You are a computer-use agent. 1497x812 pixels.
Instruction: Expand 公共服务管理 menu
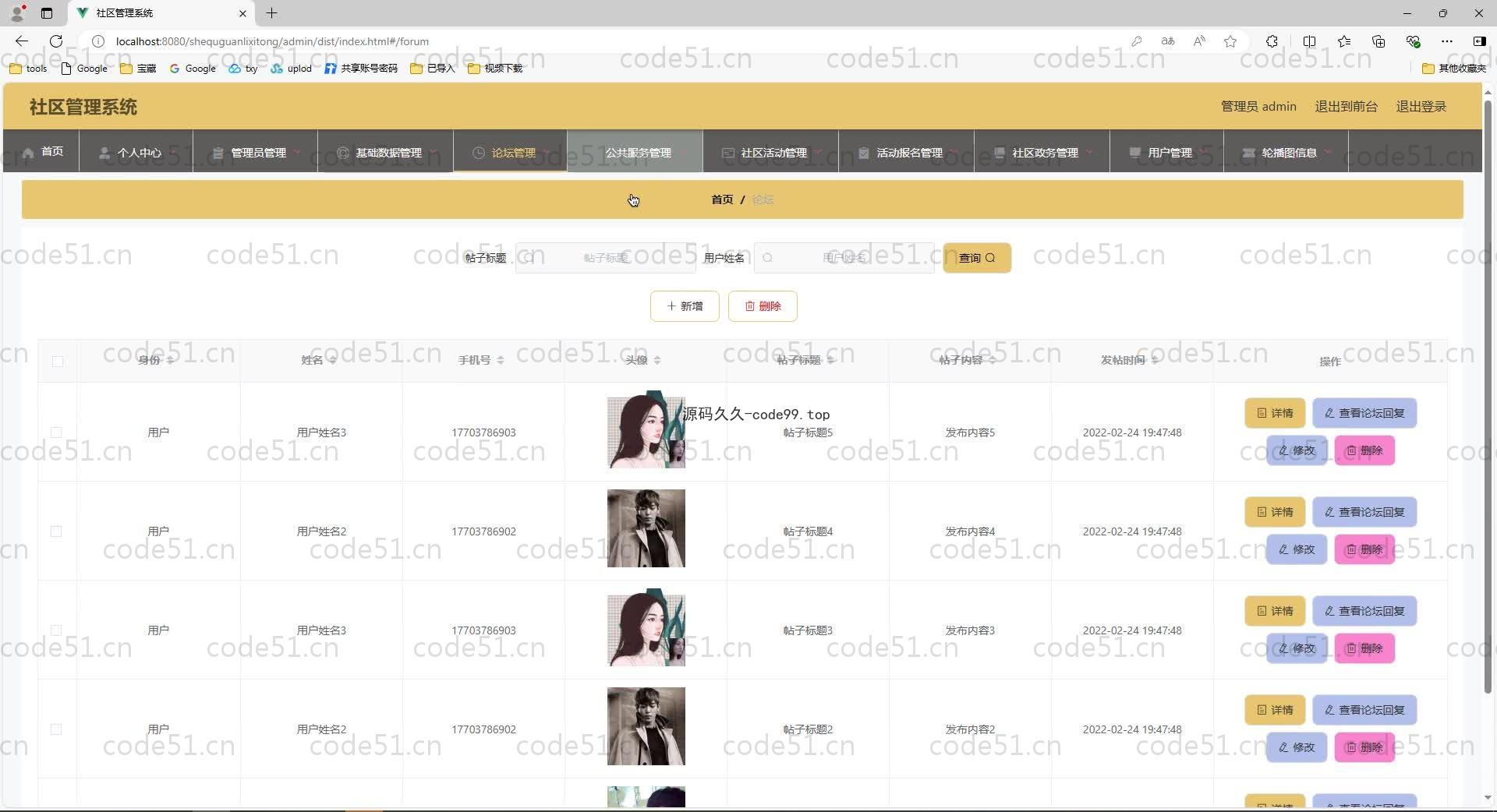(x=635, y=152)
